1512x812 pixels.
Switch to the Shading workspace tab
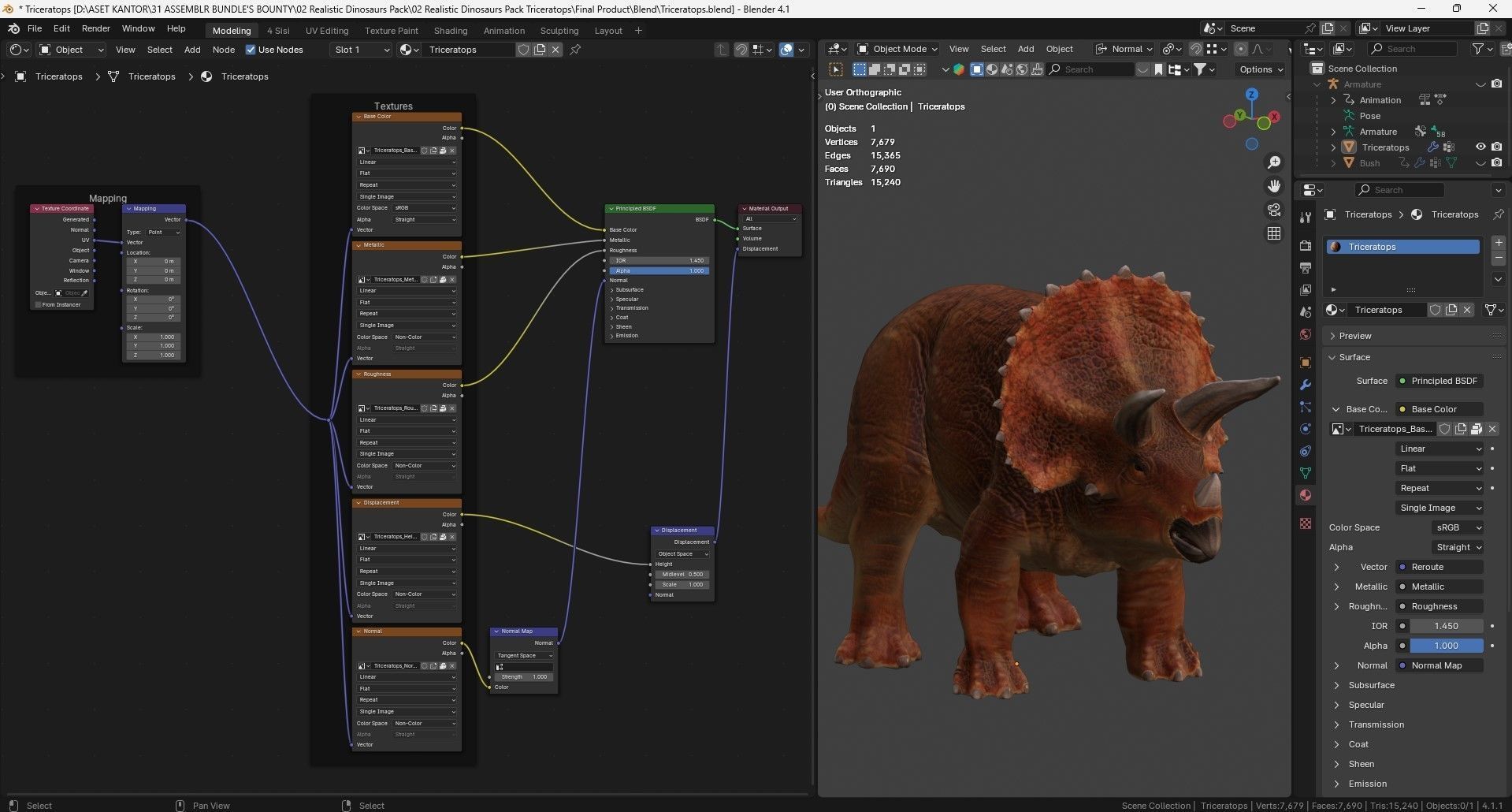point(451,31)
